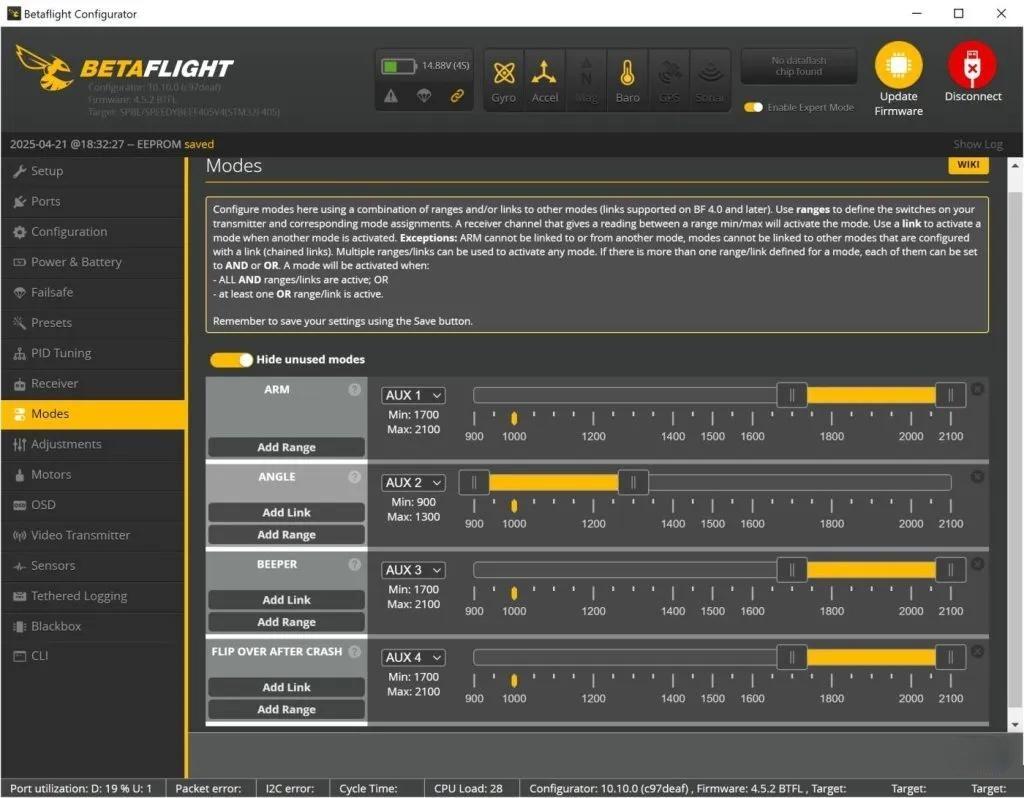Open the AUX 4 dropdown for Flip Over

(x=413, y=658)
